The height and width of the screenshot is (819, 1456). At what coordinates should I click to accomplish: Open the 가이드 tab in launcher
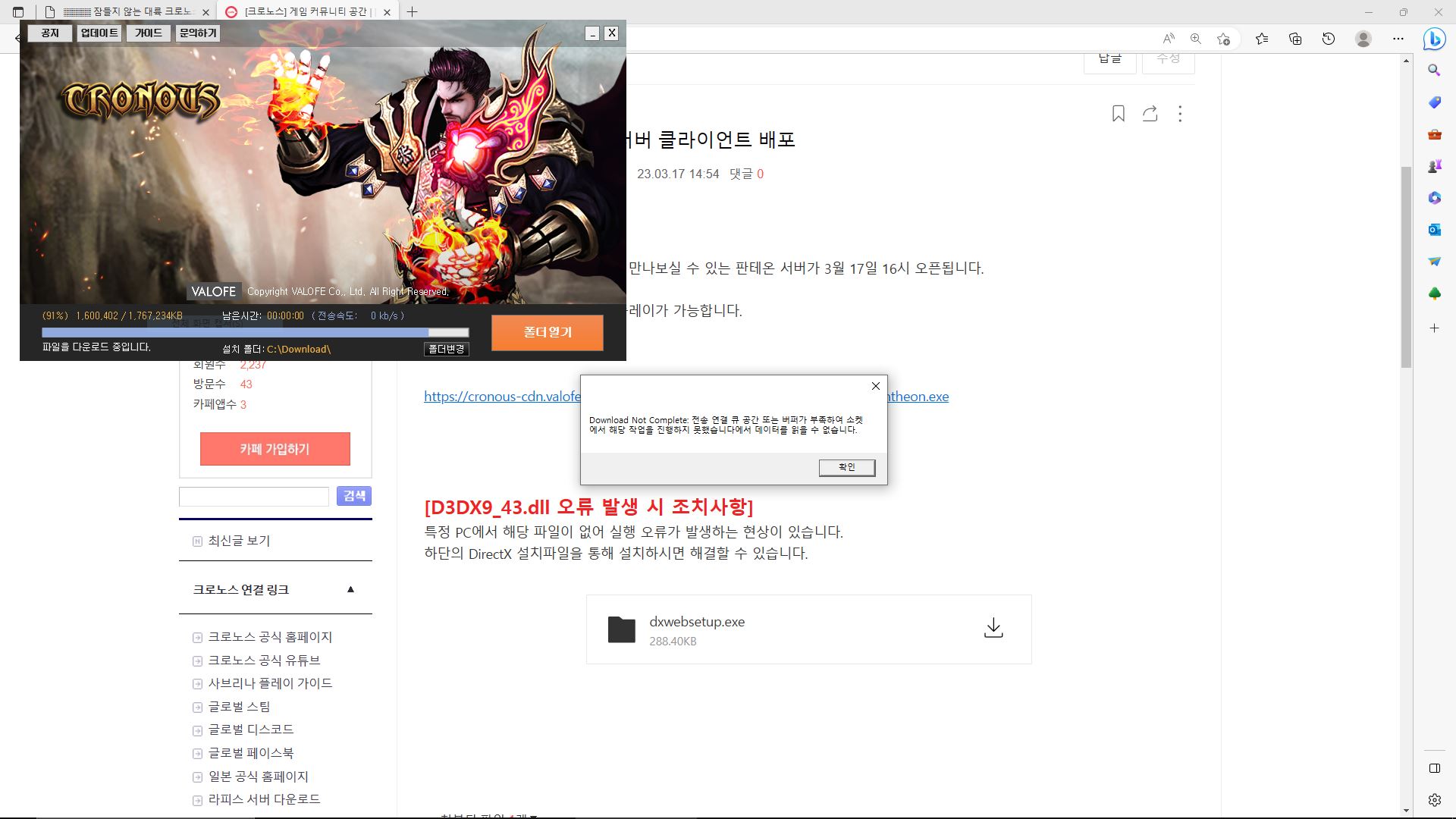coord(149,33)
